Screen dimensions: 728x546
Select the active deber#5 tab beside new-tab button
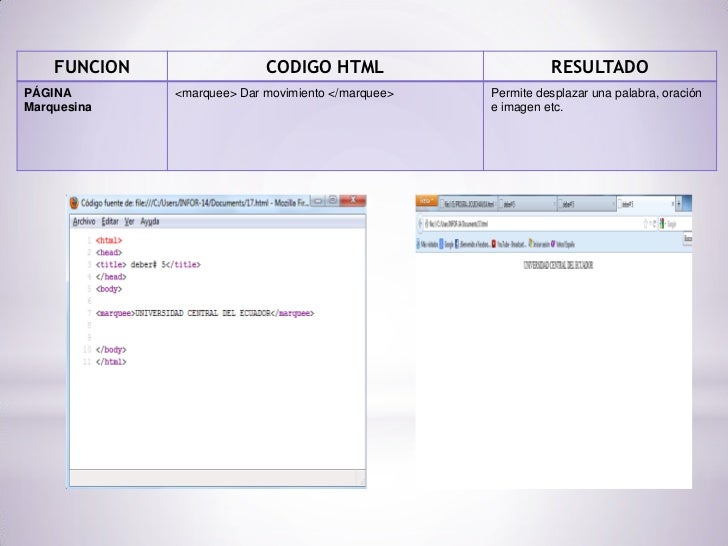tap(646, 204)
